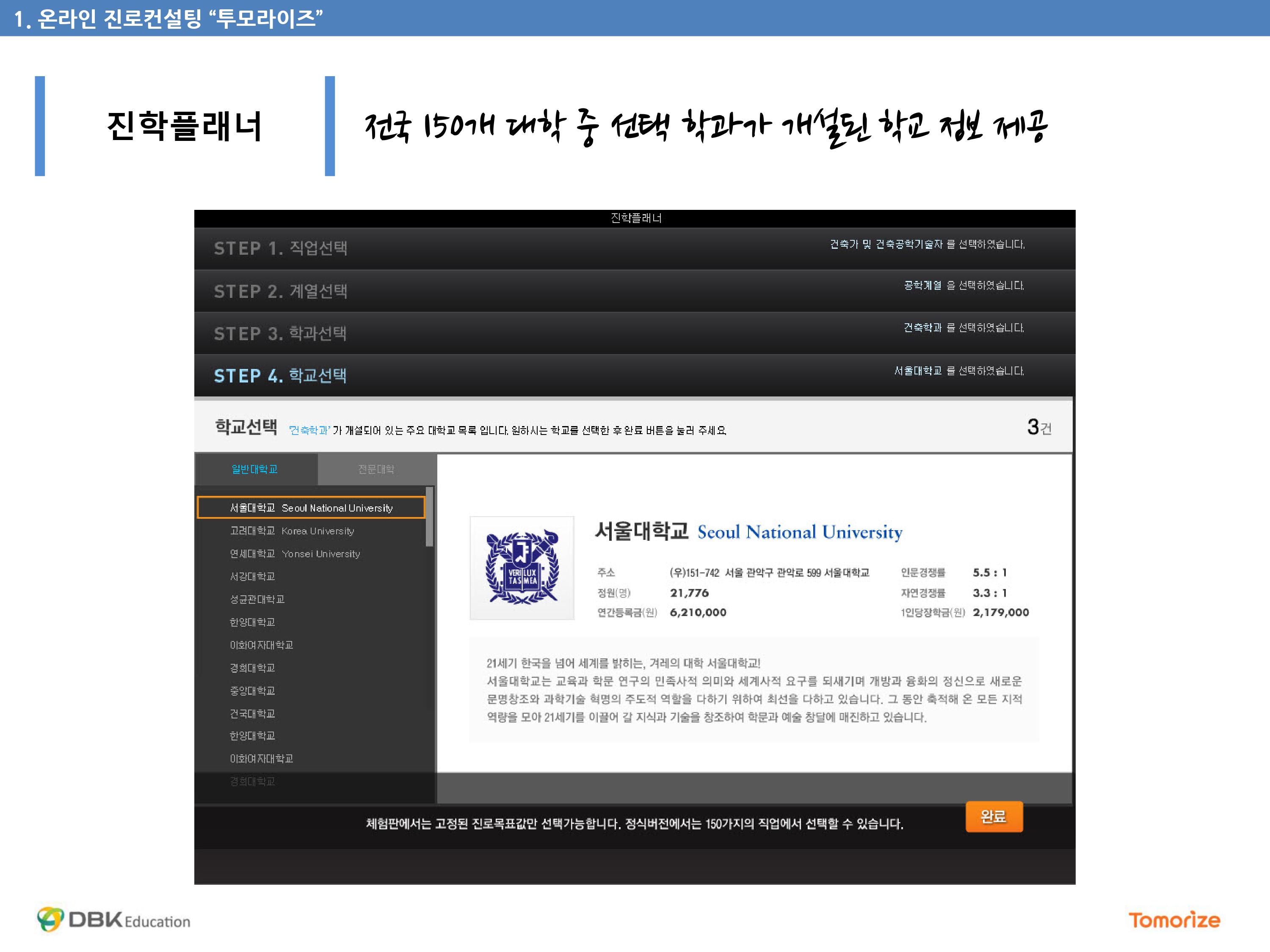Click the annual tuition value 6,210,000
The width and height of the screenshot is (1270, 952).
[698, 612]
